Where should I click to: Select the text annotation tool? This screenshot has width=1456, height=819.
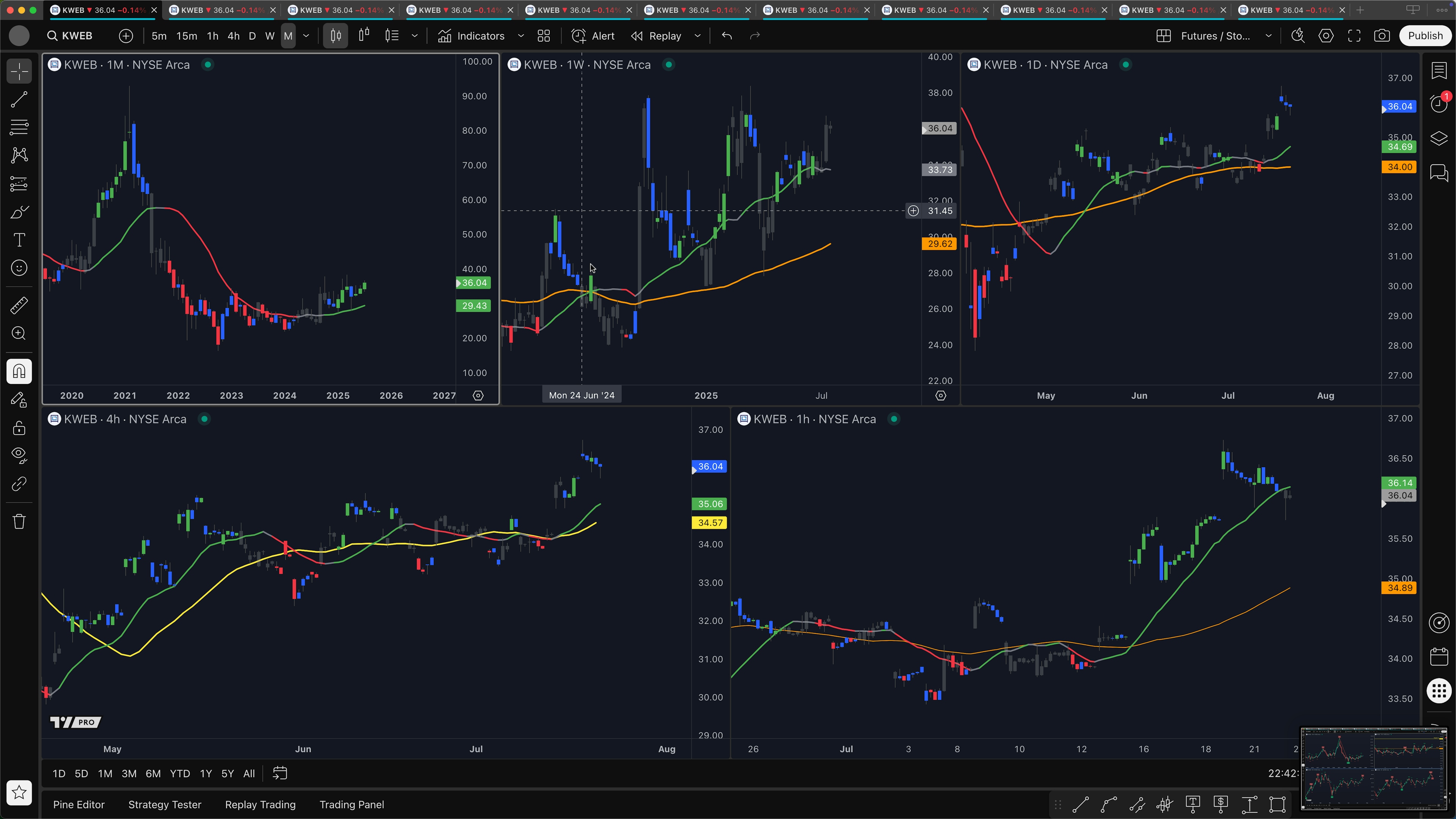[19, 240]
